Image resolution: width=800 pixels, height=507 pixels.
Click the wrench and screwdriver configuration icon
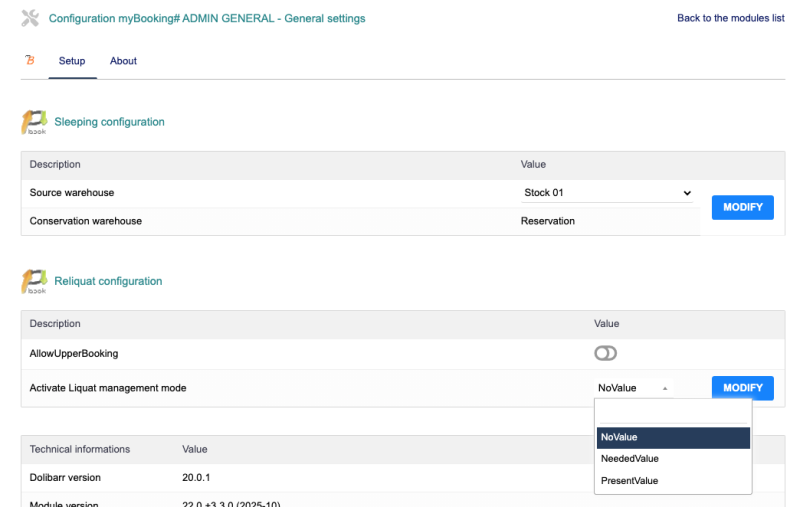pyautogui.click(x=30, y=19)
